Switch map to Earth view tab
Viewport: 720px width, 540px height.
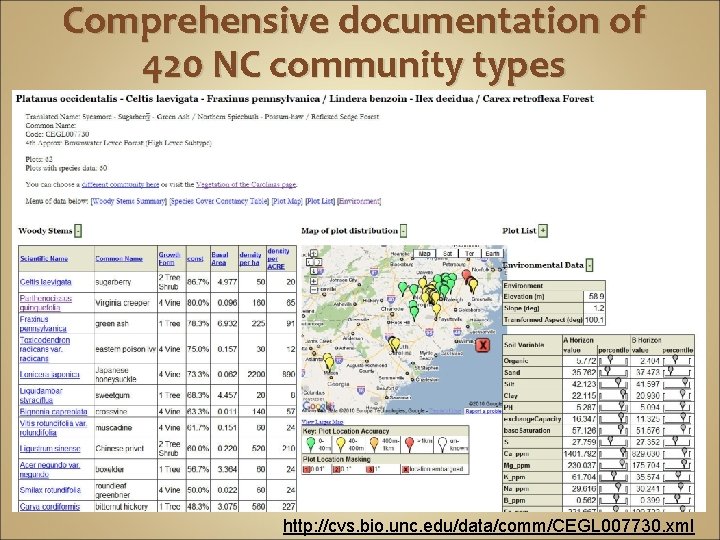point(492,253)
